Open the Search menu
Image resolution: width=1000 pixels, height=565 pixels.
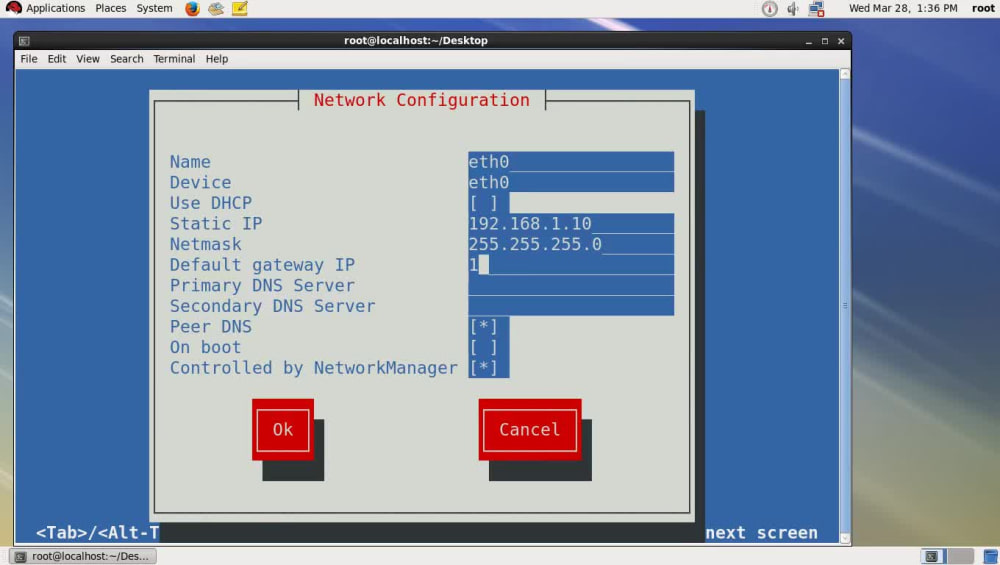pos(126,59)
